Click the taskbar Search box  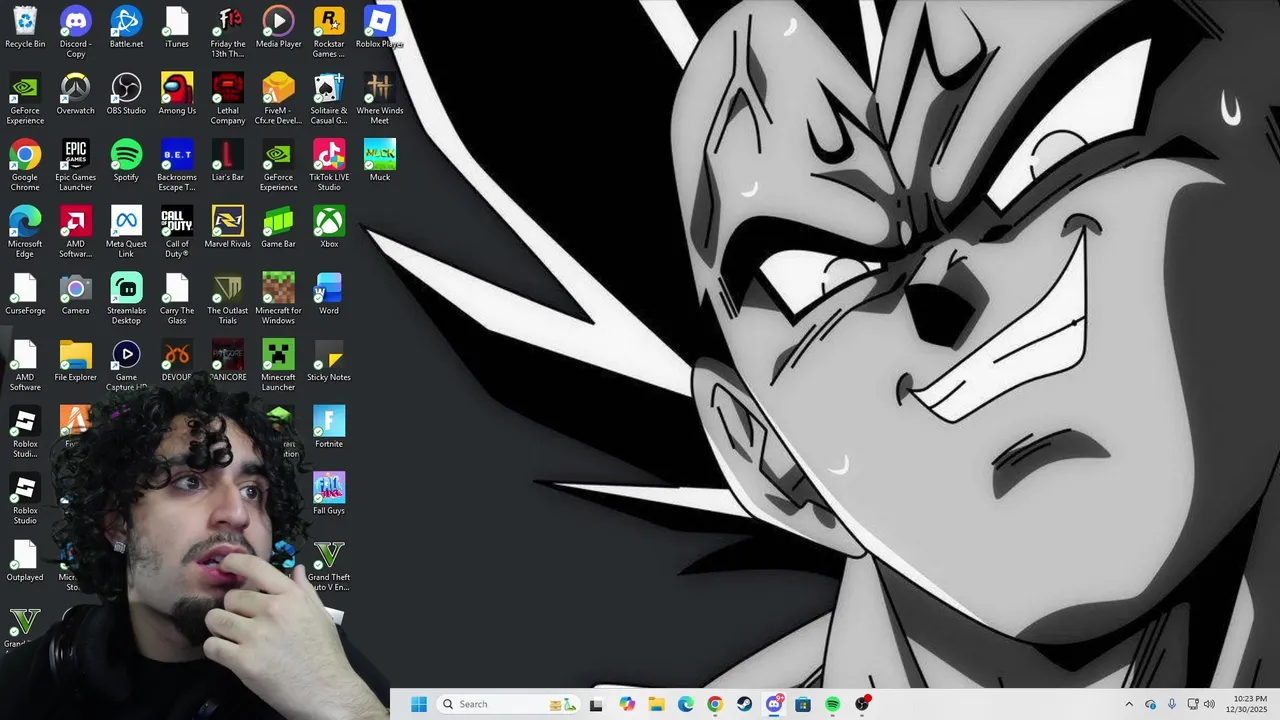pyautogui.click(x=508, y=704)
